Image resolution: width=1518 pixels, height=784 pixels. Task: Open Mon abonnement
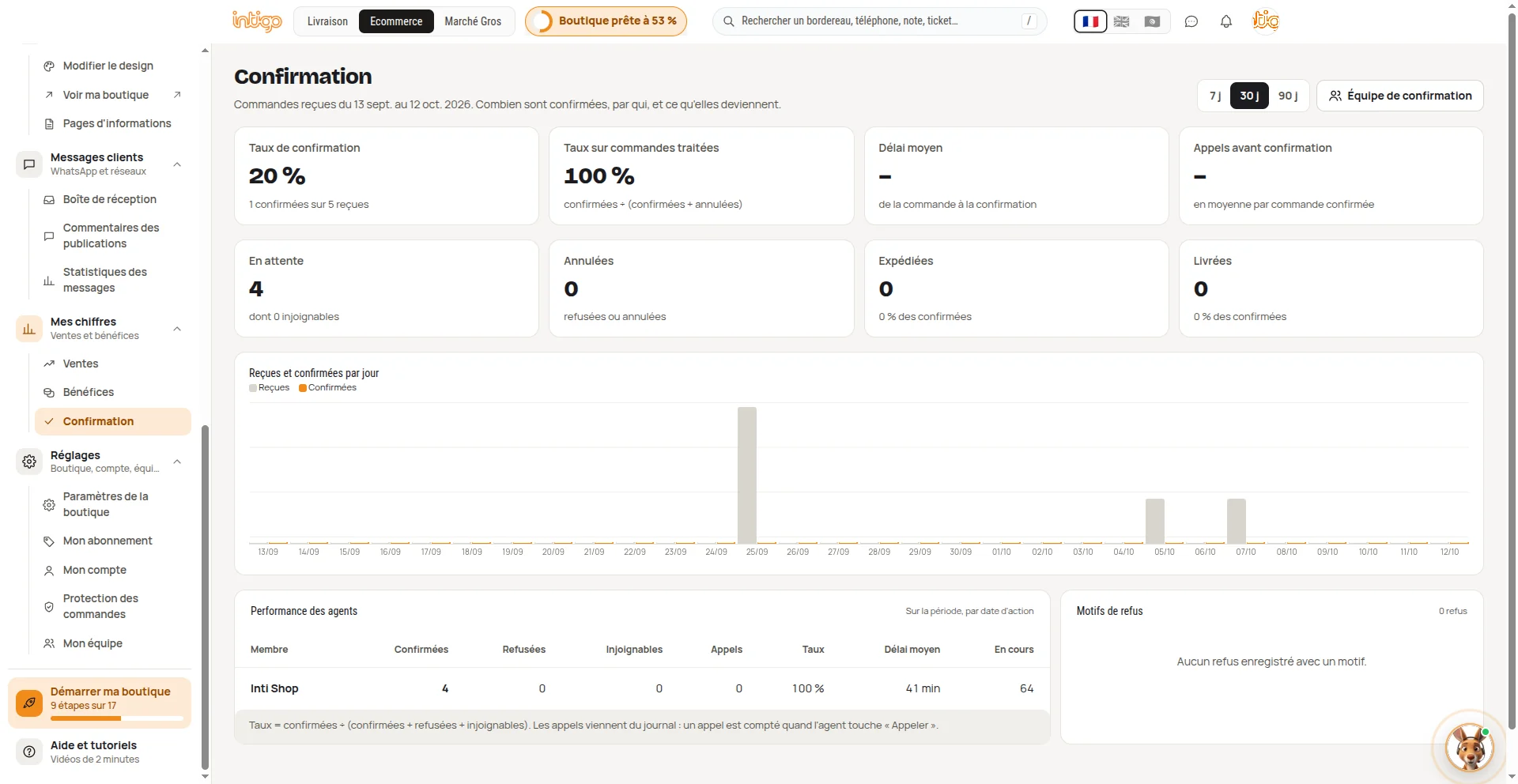113,541
